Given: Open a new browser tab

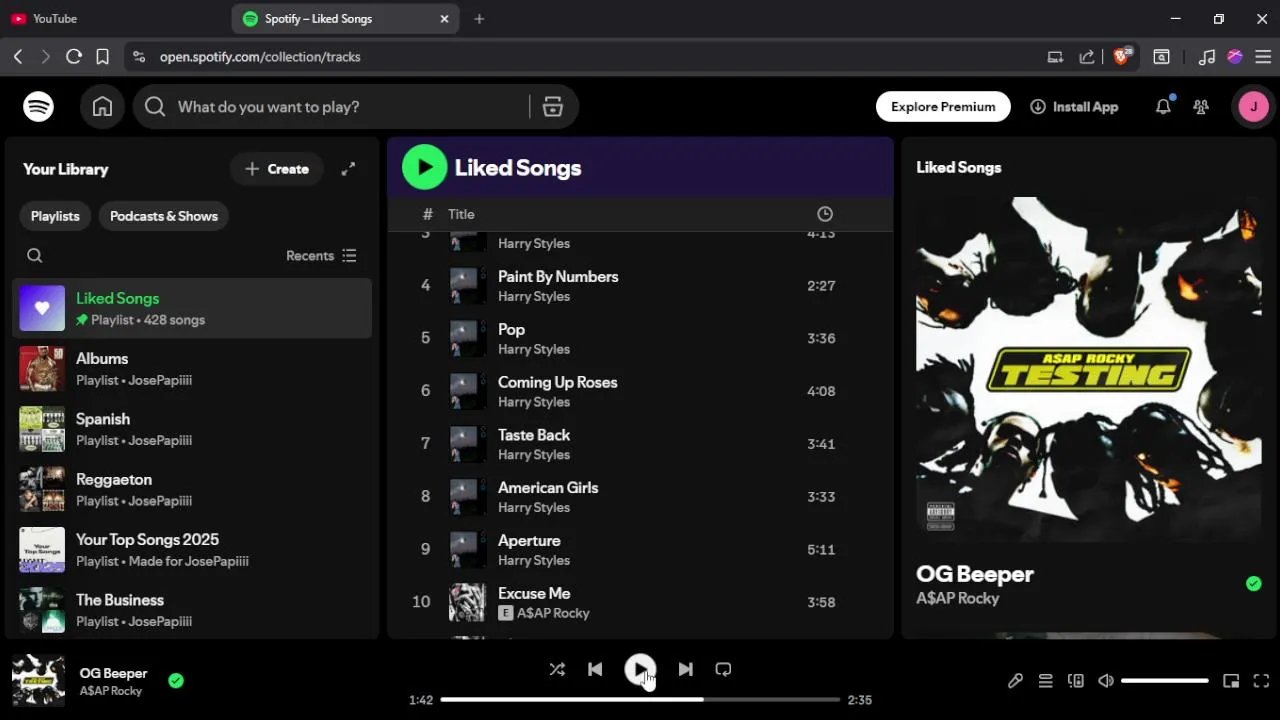Looking at the screenshot, I should click(479, 19).
